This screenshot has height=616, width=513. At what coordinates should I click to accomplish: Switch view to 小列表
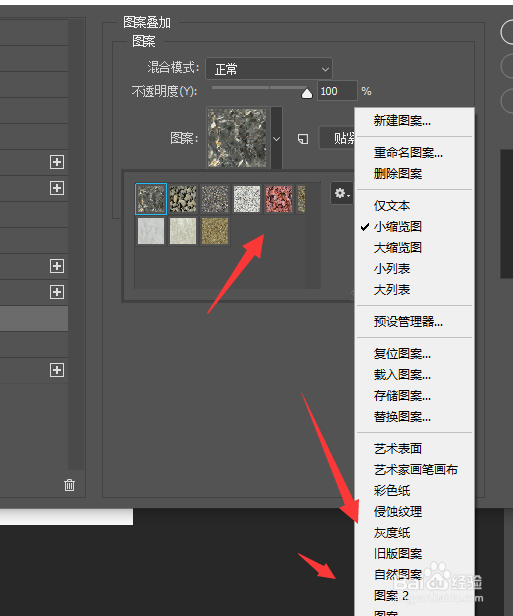pos(392,269)
